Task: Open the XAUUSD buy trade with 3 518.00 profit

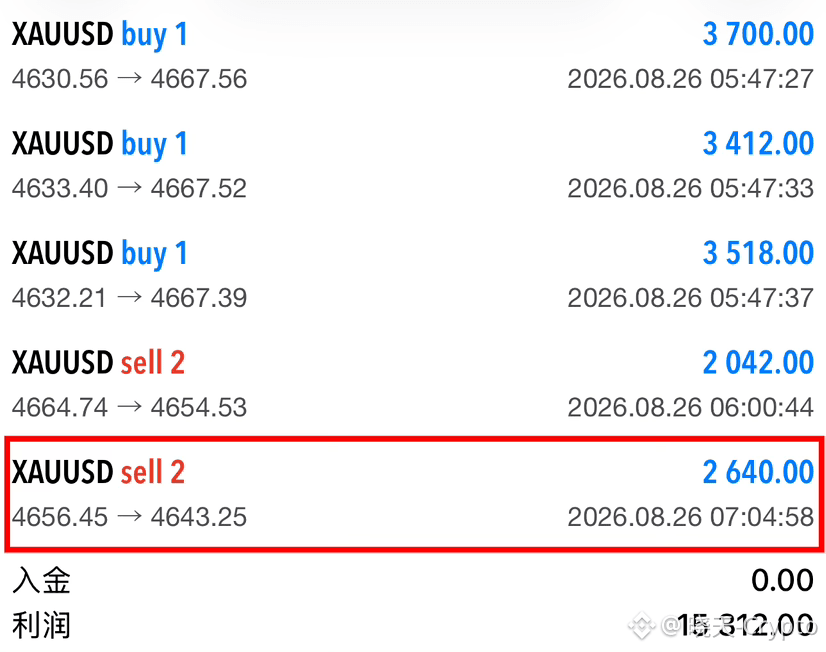Action: pyautogui.click(x=413, y=275)
